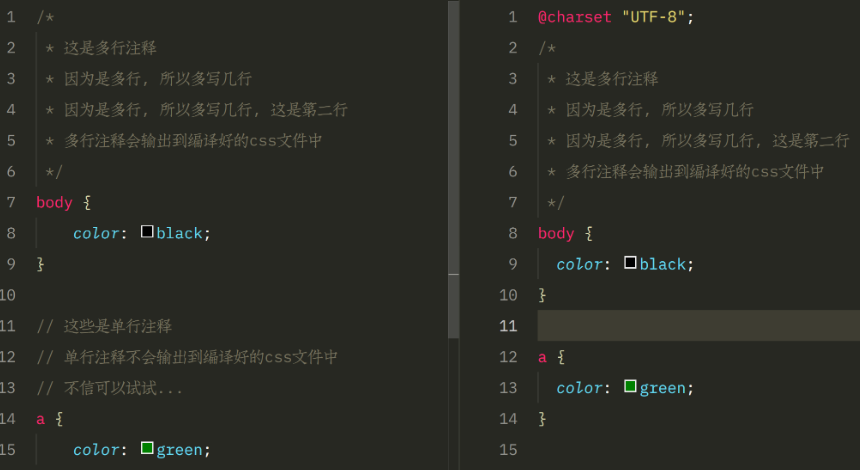The image size is (860, 470).
Task: Click line number 1 in left editor
Action: click(10, 17)
